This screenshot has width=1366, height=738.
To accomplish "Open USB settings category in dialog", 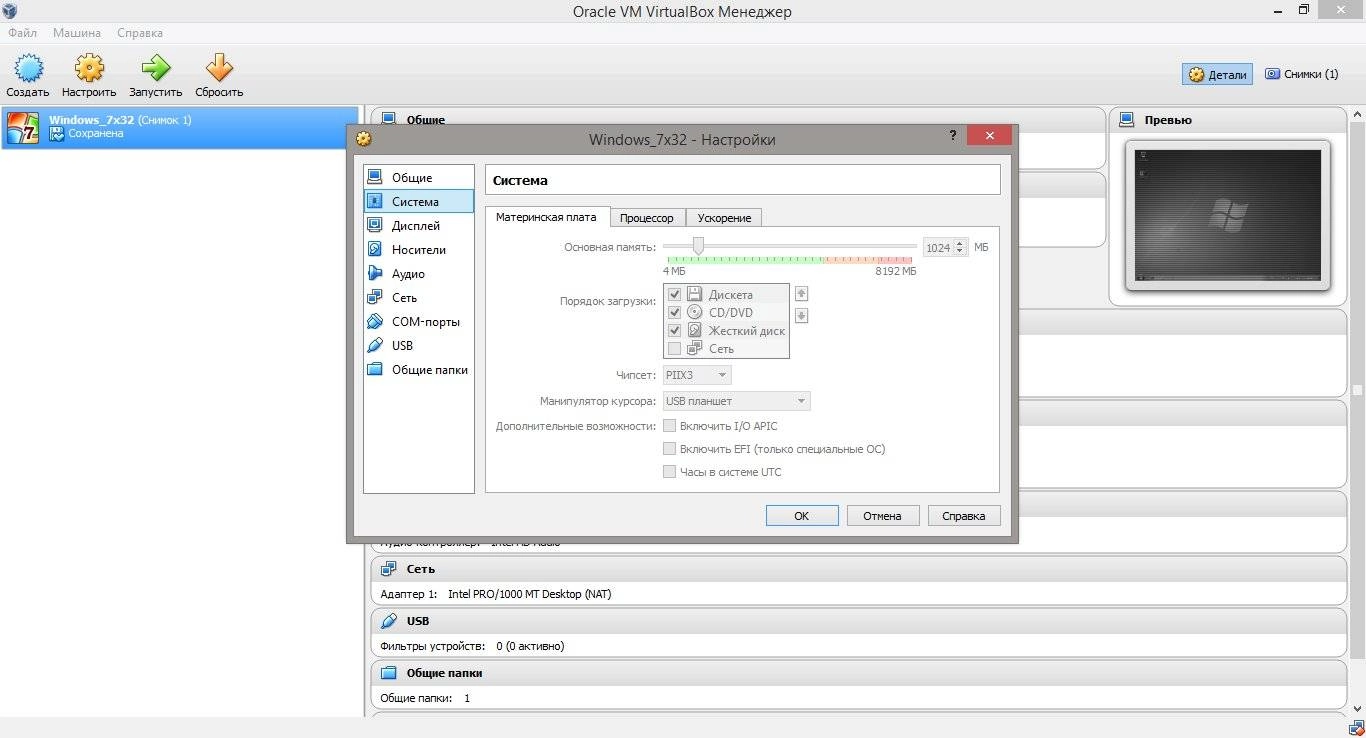I will (x=419, y=345).
